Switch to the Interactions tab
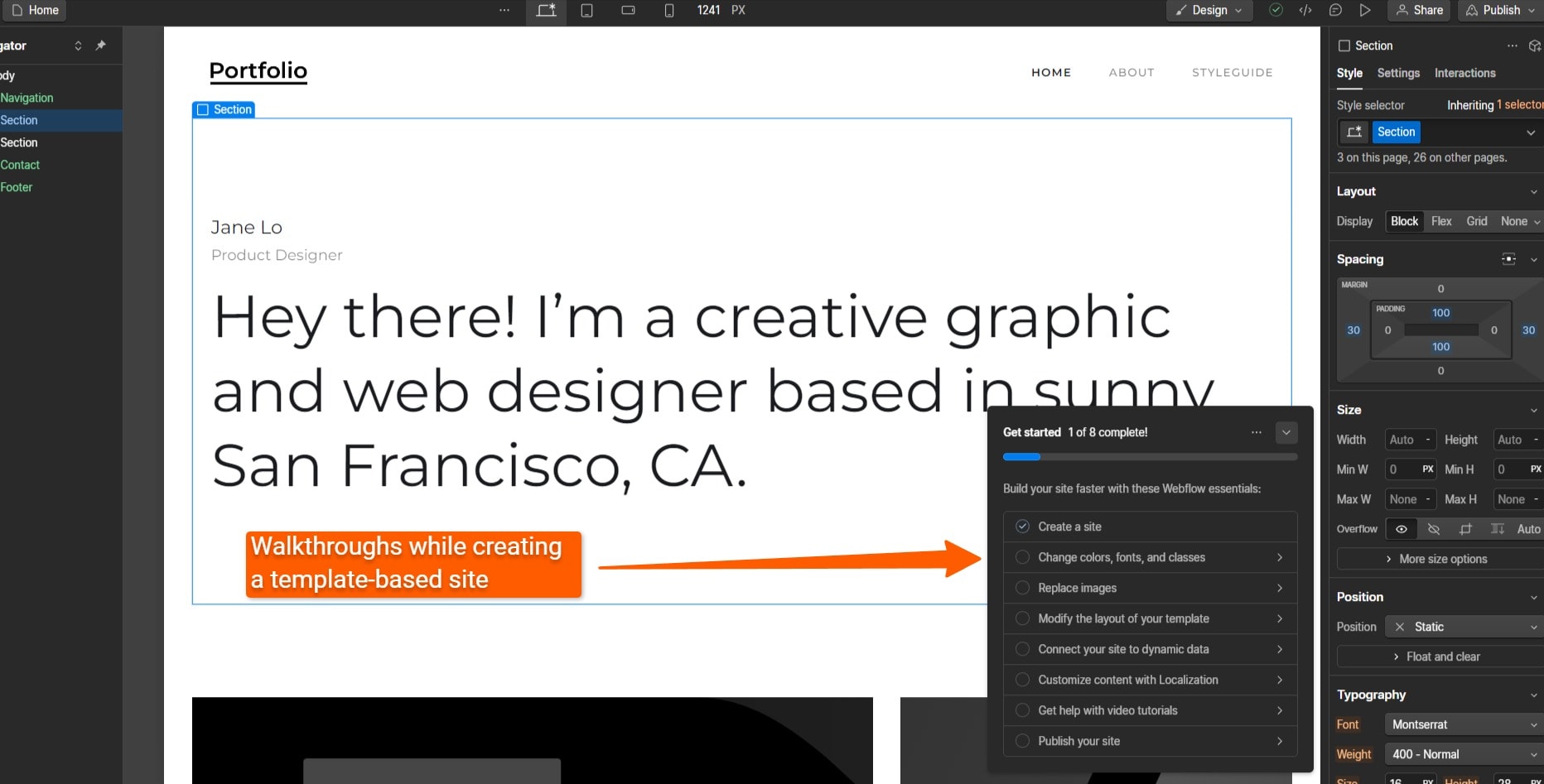The image size is (1544, 784). [1464, 73]
